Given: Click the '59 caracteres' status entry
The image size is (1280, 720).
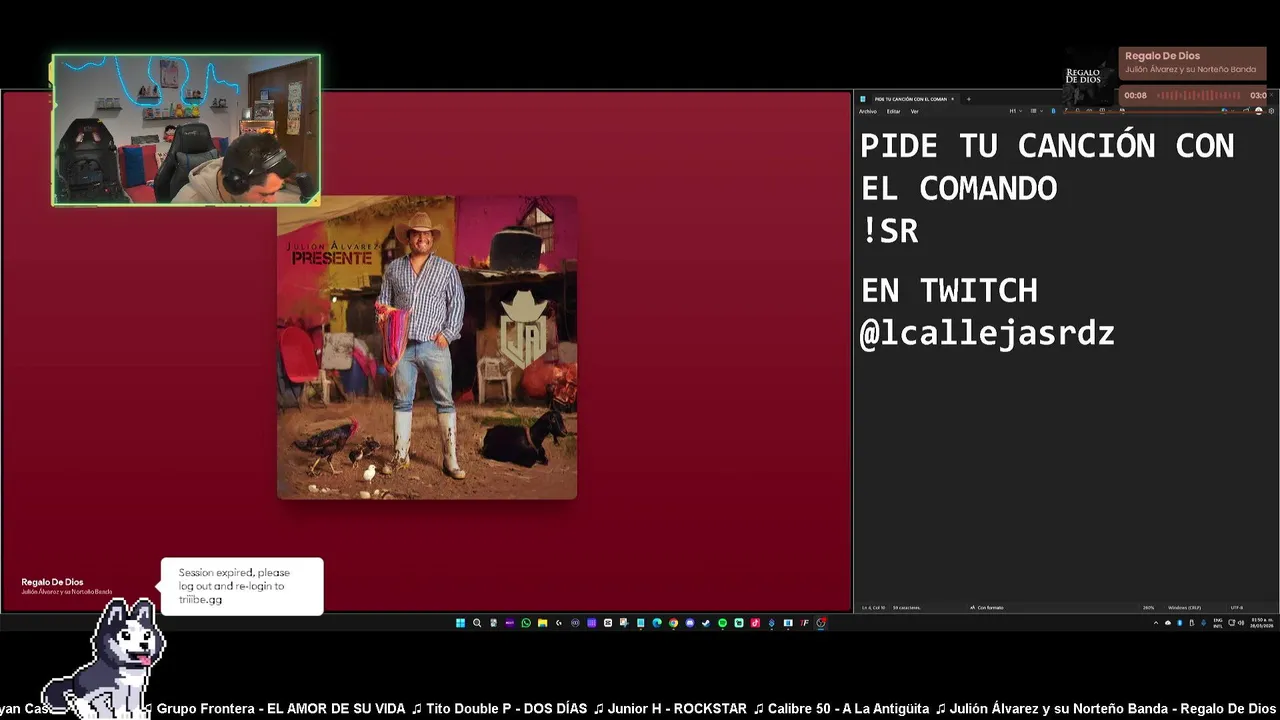Looking at the screenshot, I should [x=907, y=607].
